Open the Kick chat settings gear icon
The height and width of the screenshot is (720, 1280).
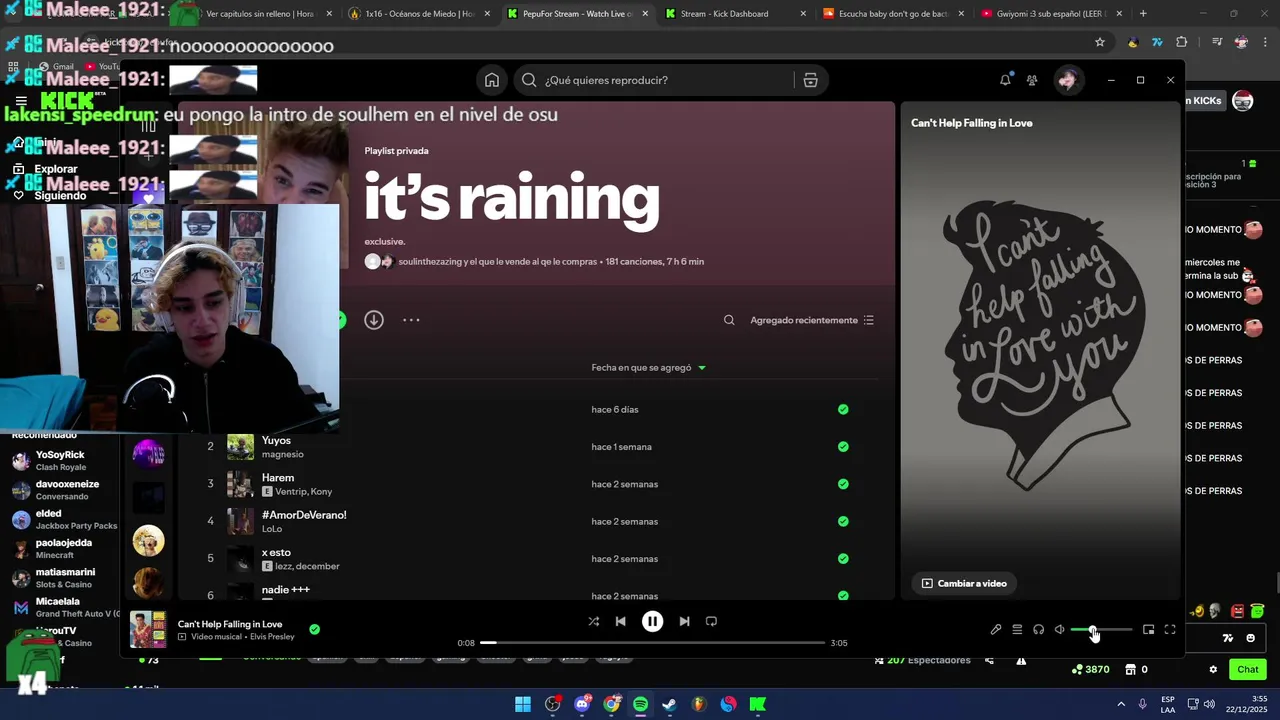tap(1213, 670)
